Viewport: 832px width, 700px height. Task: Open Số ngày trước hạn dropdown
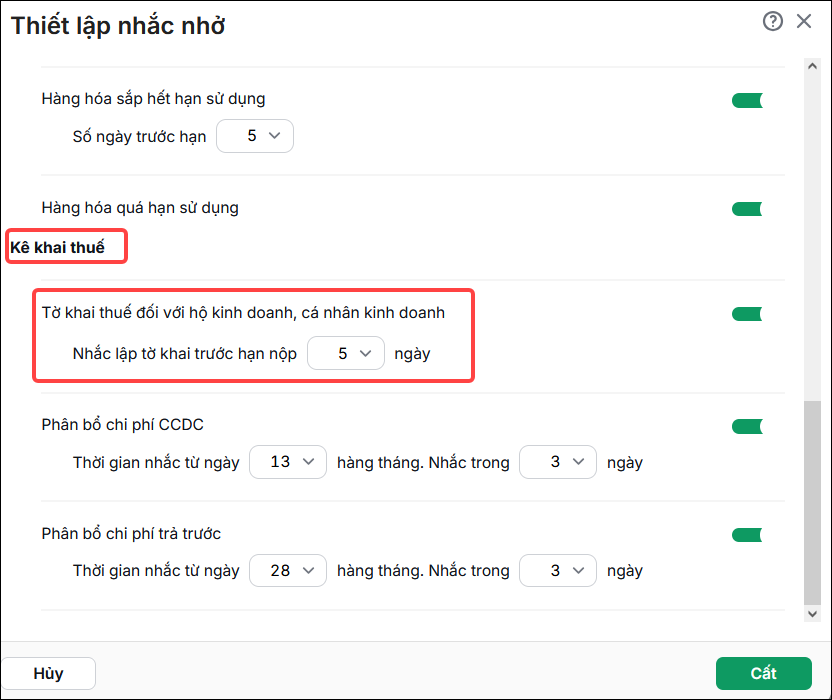255,136
